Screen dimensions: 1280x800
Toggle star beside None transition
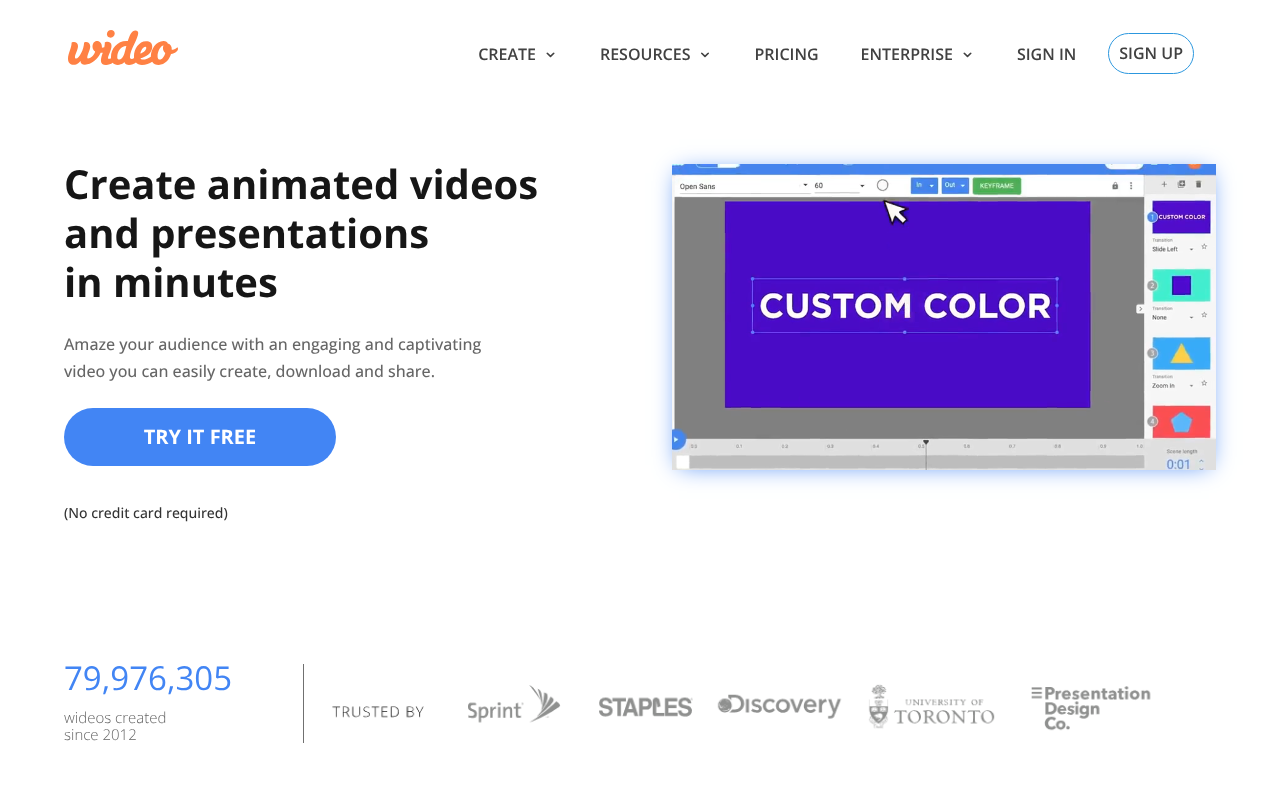[1204, 316]
